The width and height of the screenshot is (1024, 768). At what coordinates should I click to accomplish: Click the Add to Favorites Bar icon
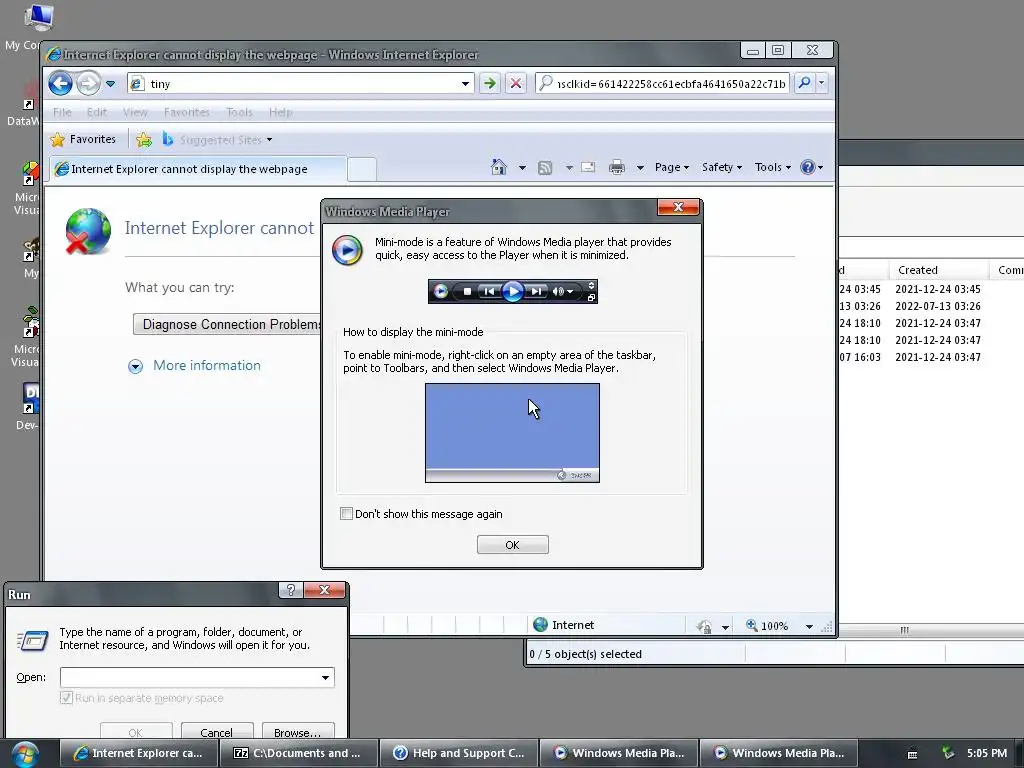(x=144, y=139)
